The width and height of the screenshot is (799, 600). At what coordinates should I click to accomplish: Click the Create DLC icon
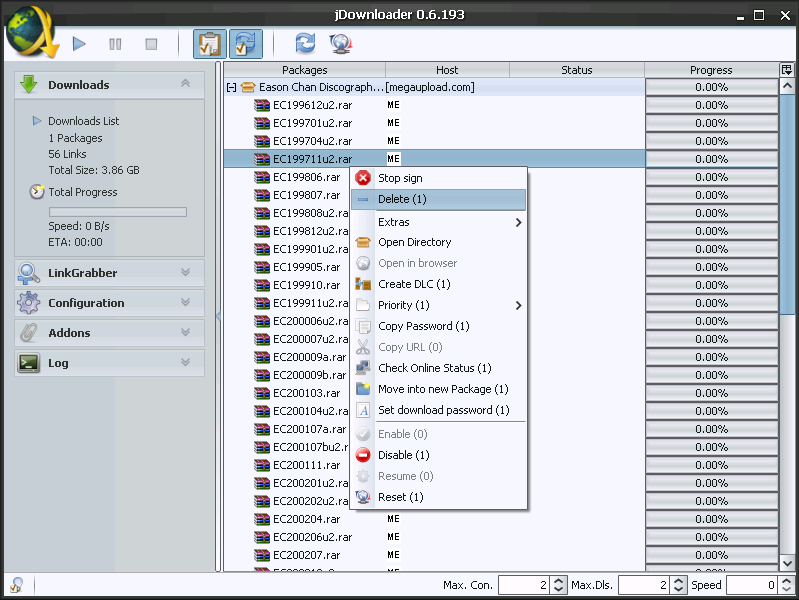click(363, 284)
